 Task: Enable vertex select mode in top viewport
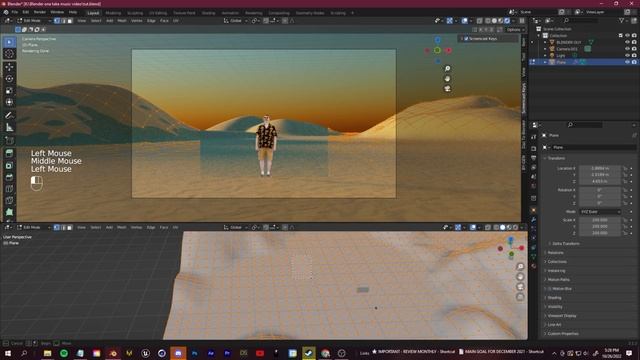(x=57, y=20)
